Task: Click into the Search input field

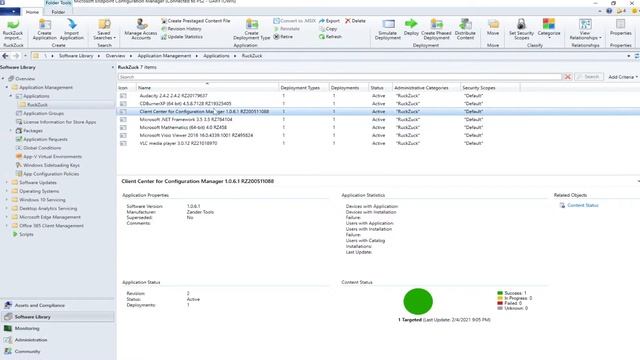Action: [x=340, y=77]
